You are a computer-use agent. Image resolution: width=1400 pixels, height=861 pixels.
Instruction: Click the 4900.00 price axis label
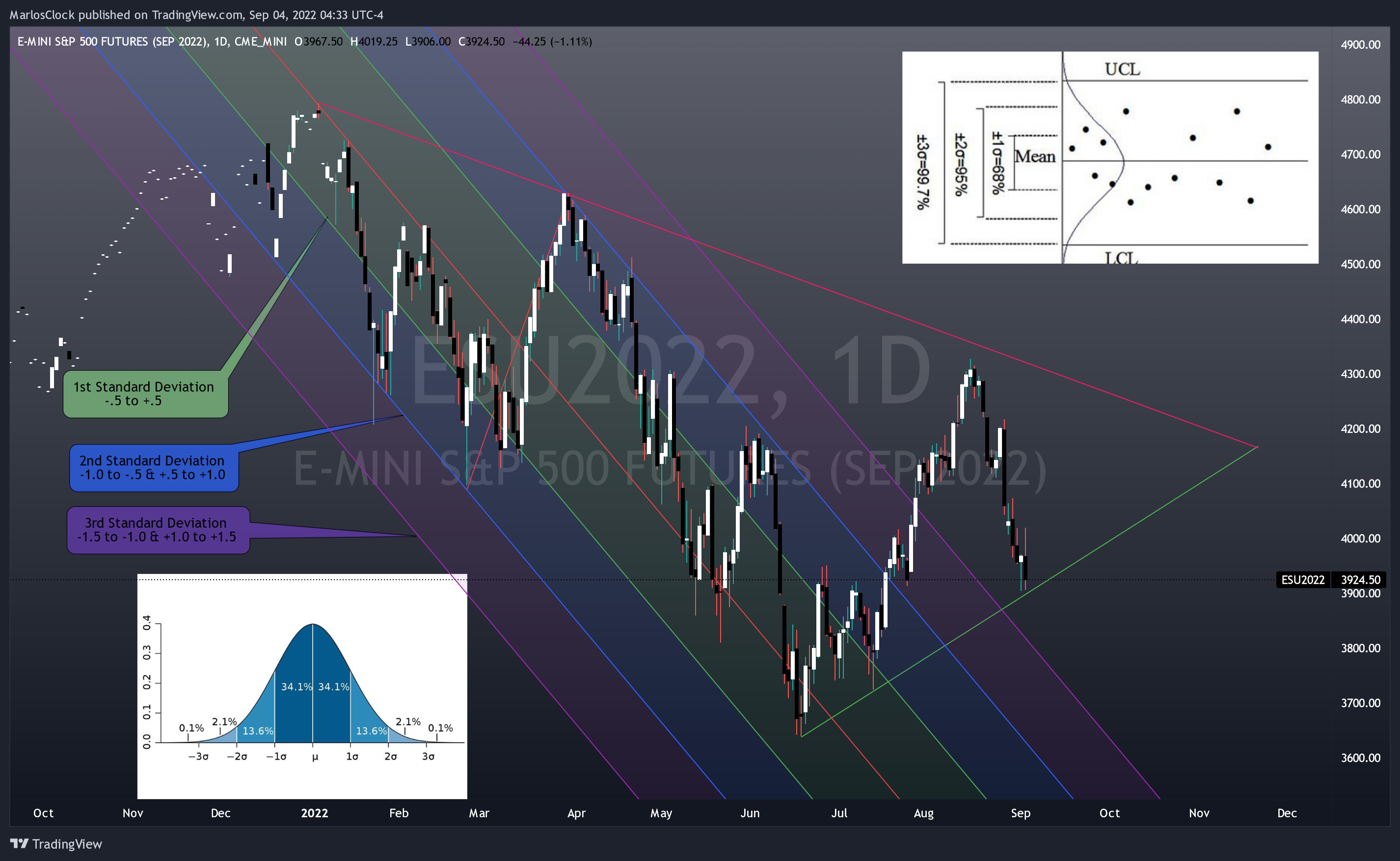[1360, 44]
